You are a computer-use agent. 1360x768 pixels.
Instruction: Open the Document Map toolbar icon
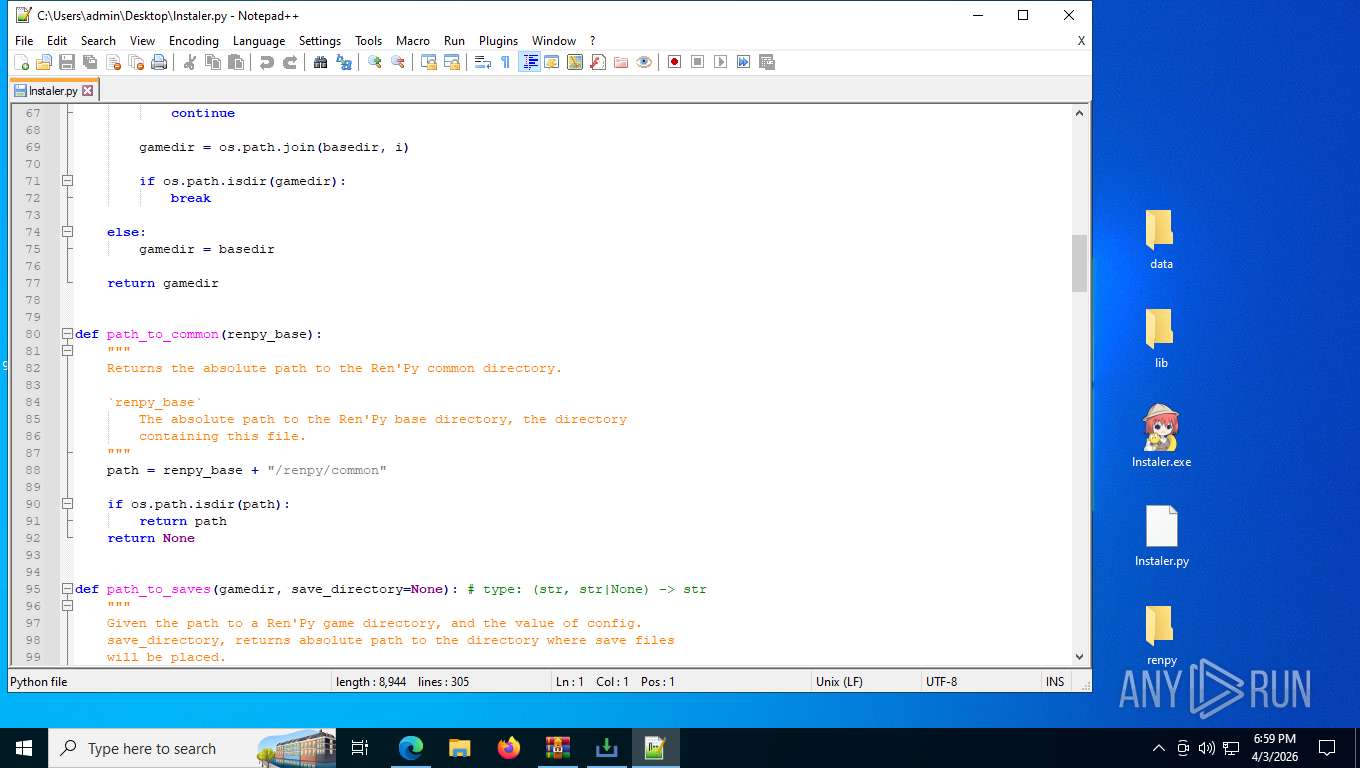[575, 62]
